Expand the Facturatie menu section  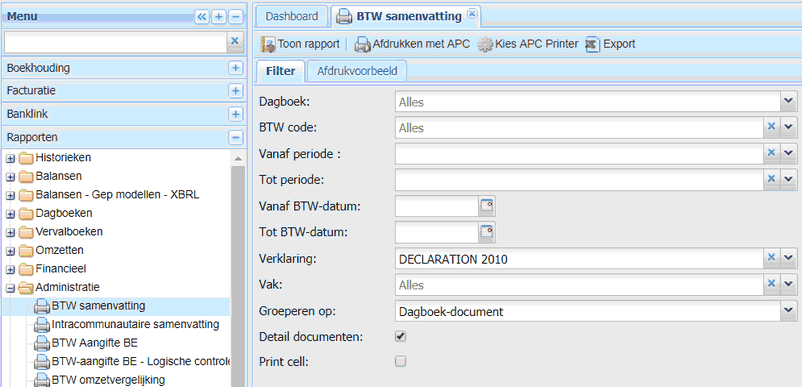point(235,90)
